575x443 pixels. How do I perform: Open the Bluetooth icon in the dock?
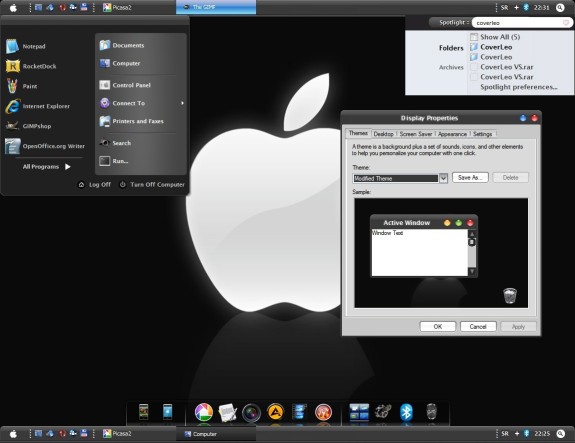click(406, 412)
